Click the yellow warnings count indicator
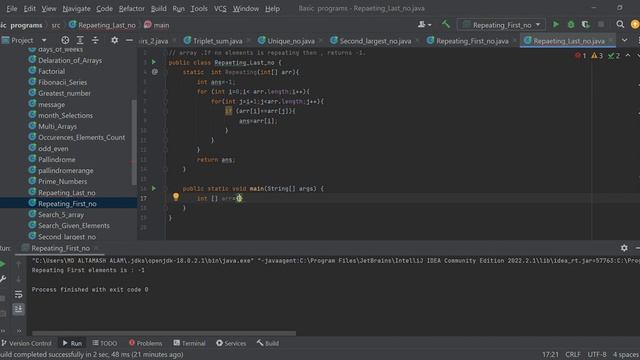This screenshot has width=640, height=360. pos(597,56)
